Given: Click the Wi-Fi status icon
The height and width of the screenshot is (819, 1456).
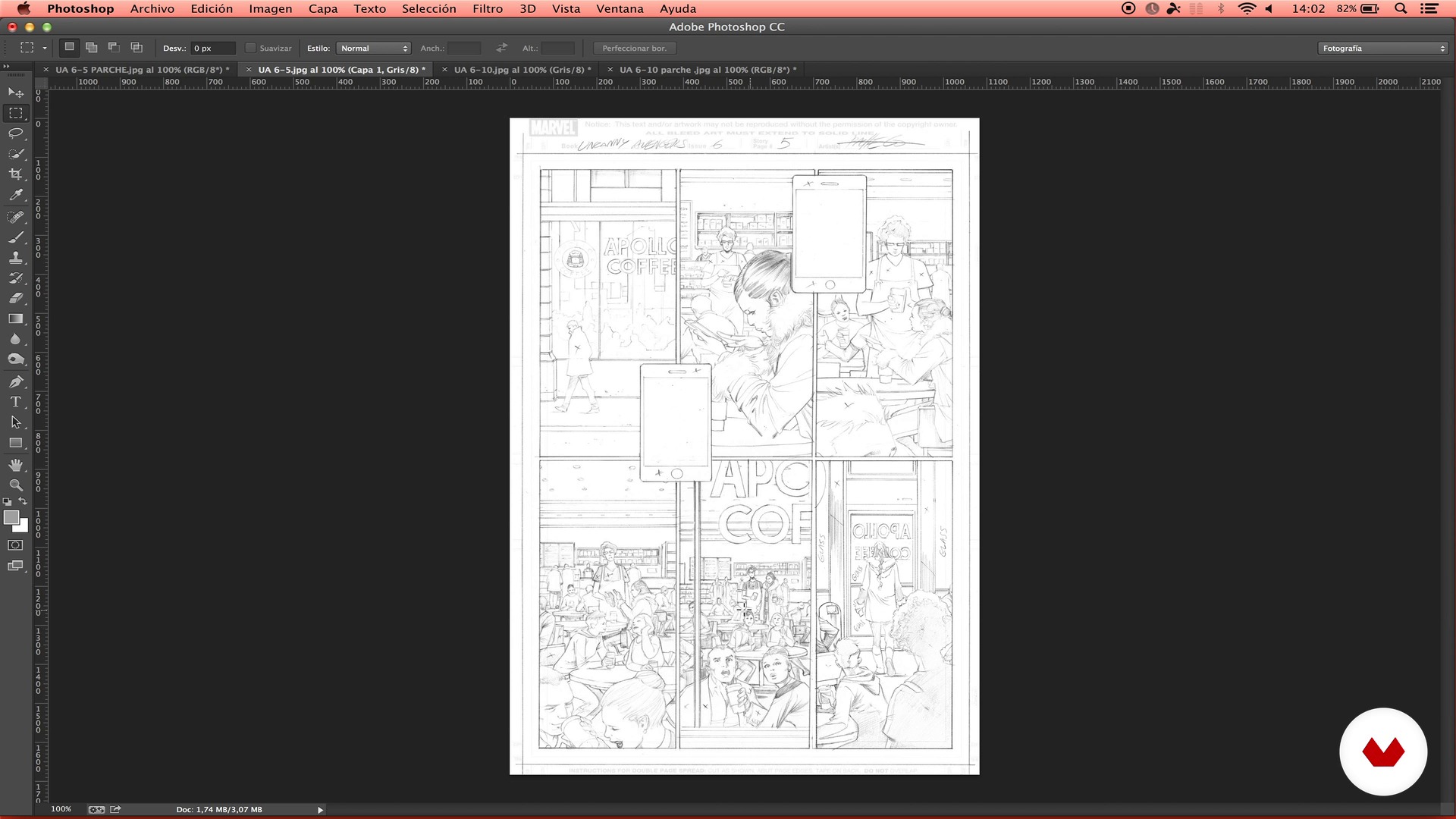Looking at the screenshot, I should click(1246, 8).
